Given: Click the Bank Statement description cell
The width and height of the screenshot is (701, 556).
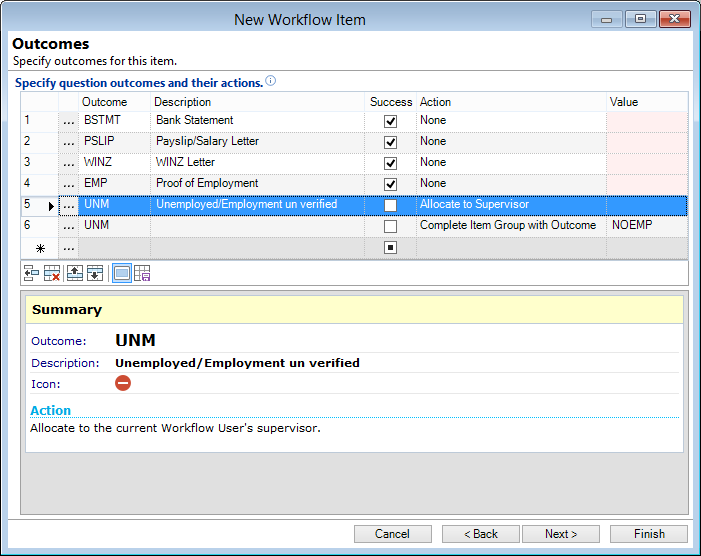Looking at the screenshot, I should pos(258,122).
